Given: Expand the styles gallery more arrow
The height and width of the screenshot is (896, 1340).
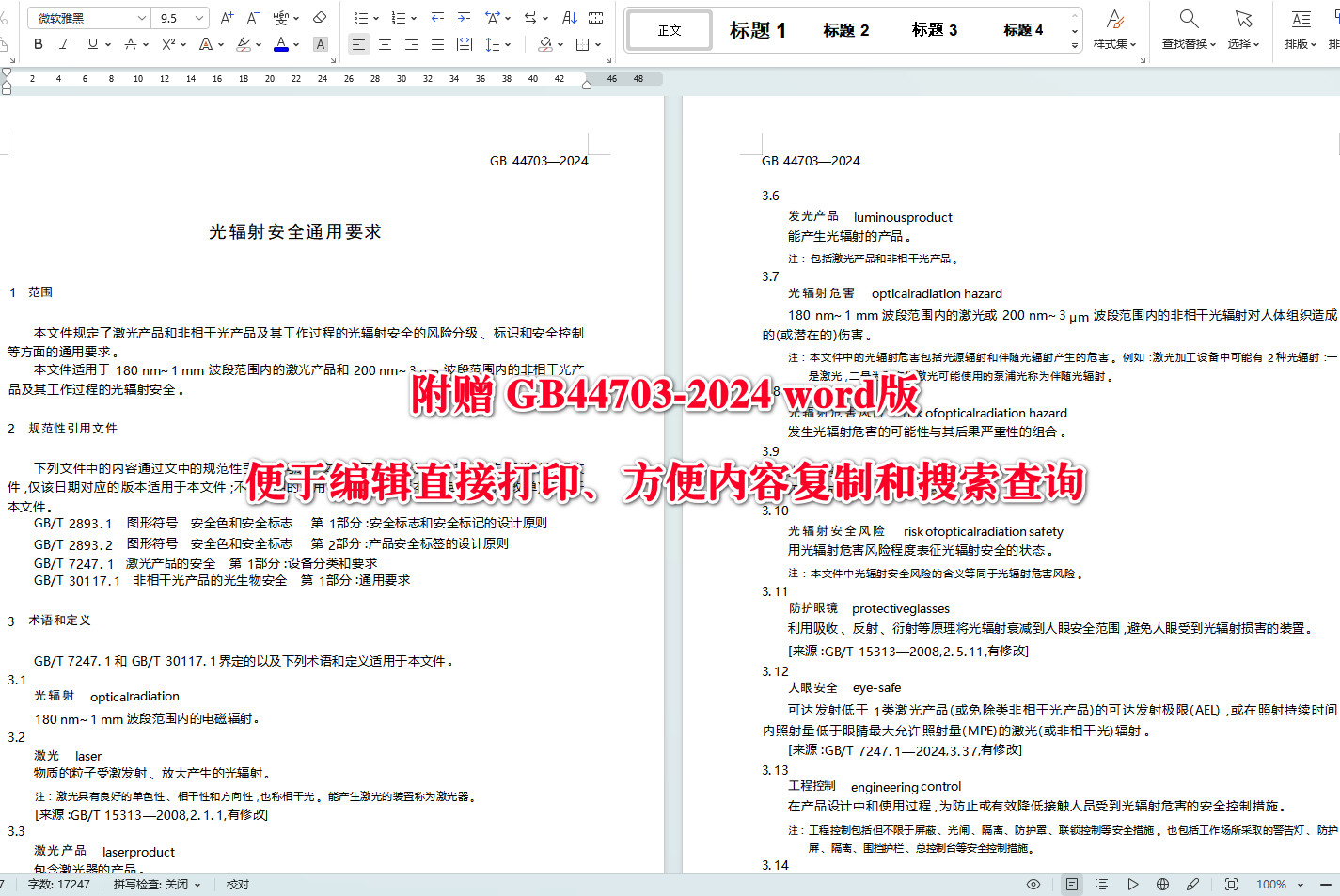Looking at the screenshot, I should click(x=1075, y=45).
